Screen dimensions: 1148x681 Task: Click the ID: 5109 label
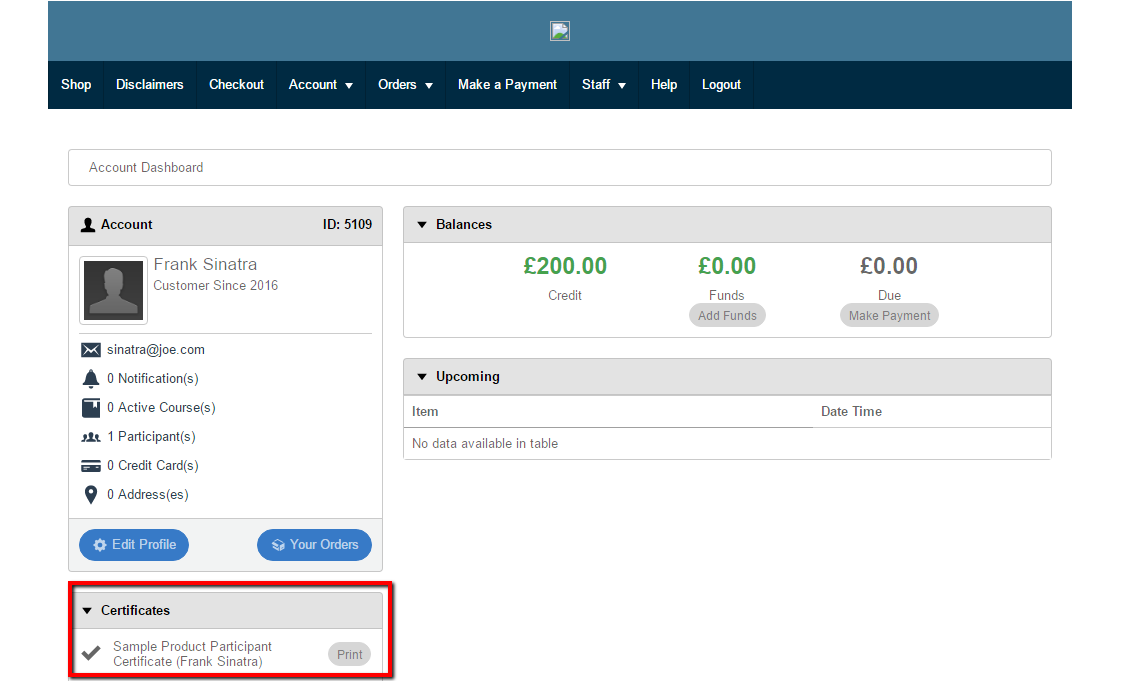click(348, 225)
